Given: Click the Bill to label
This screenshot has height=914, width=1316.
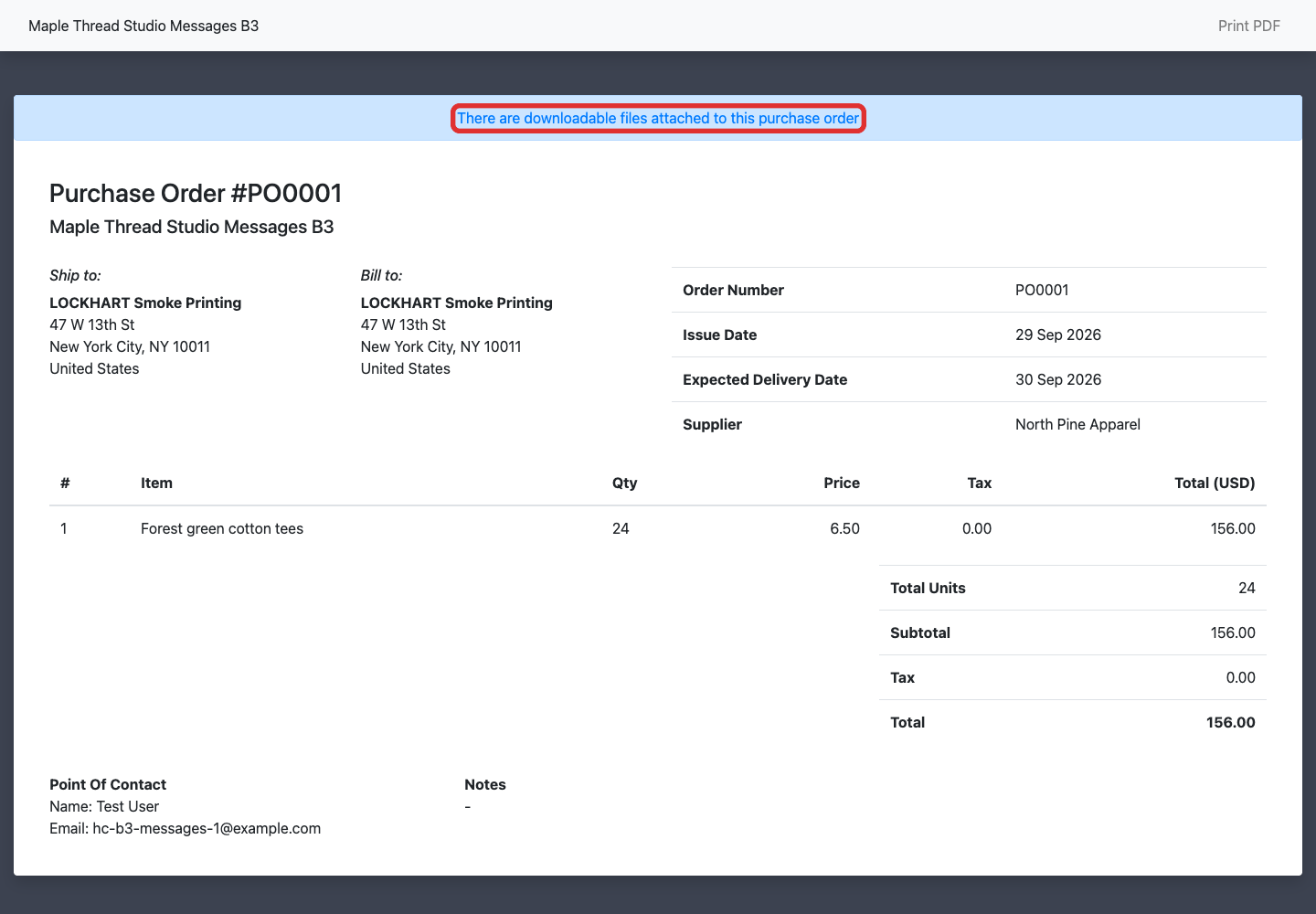Looking at the screenshot, I should [x=381, y=275].
